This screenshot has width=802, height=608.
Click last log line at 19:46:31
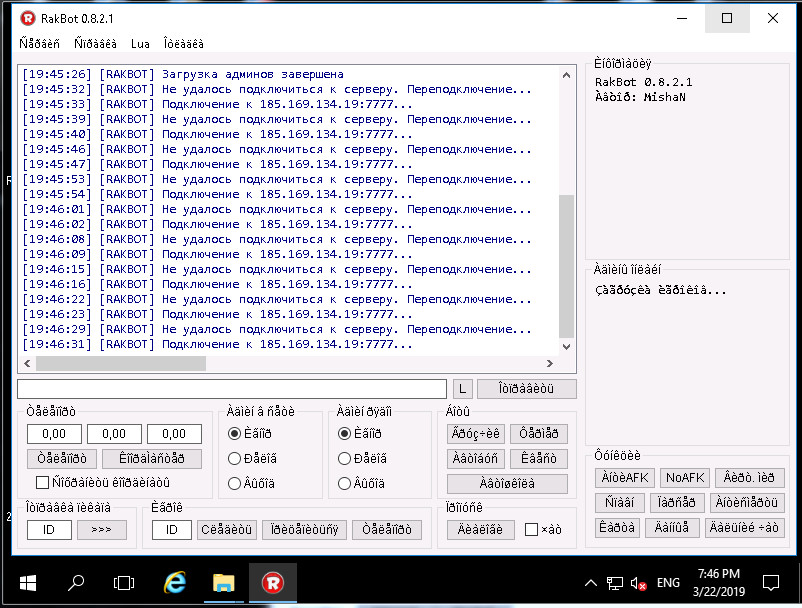pyautogui.click(x=217, y=344)
